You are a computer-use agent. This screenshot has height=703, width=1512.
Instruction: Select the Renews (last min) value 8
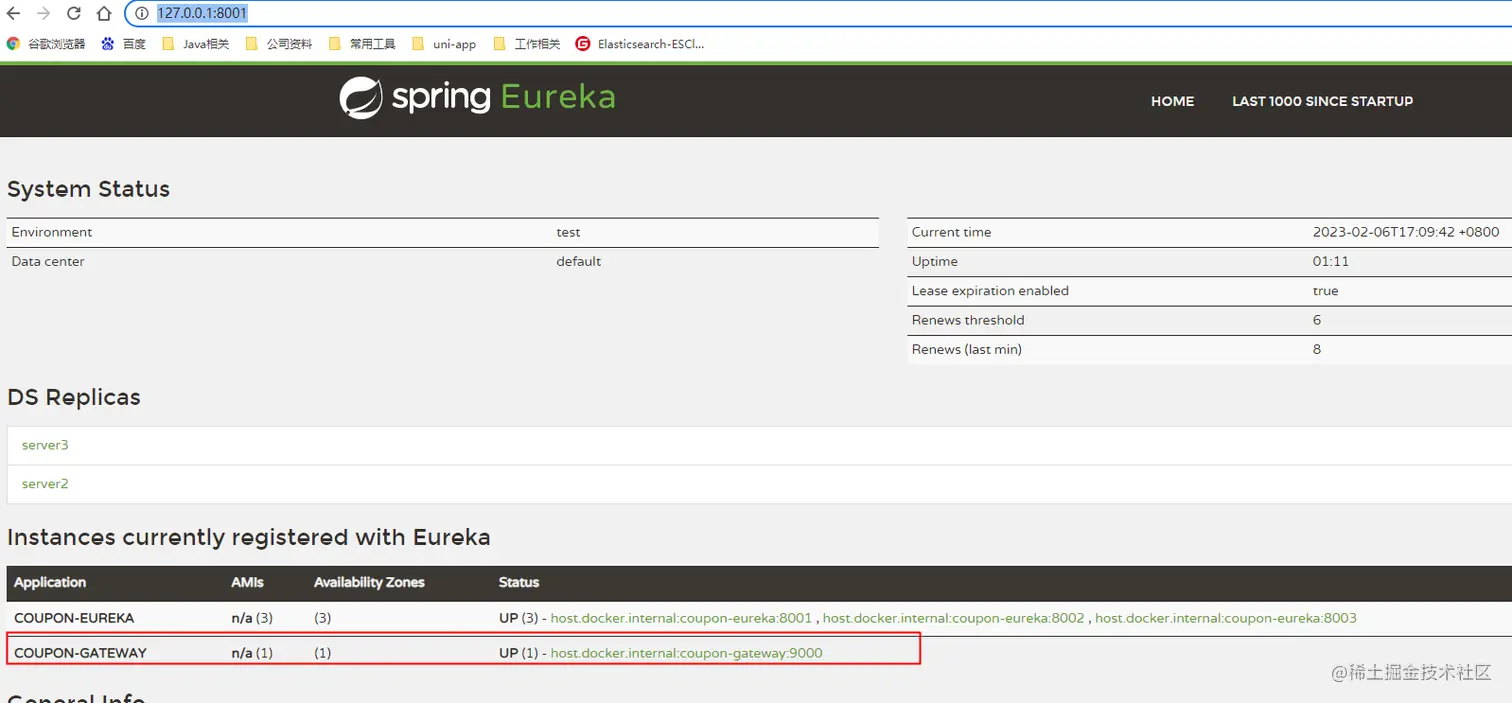(1317, 349)
